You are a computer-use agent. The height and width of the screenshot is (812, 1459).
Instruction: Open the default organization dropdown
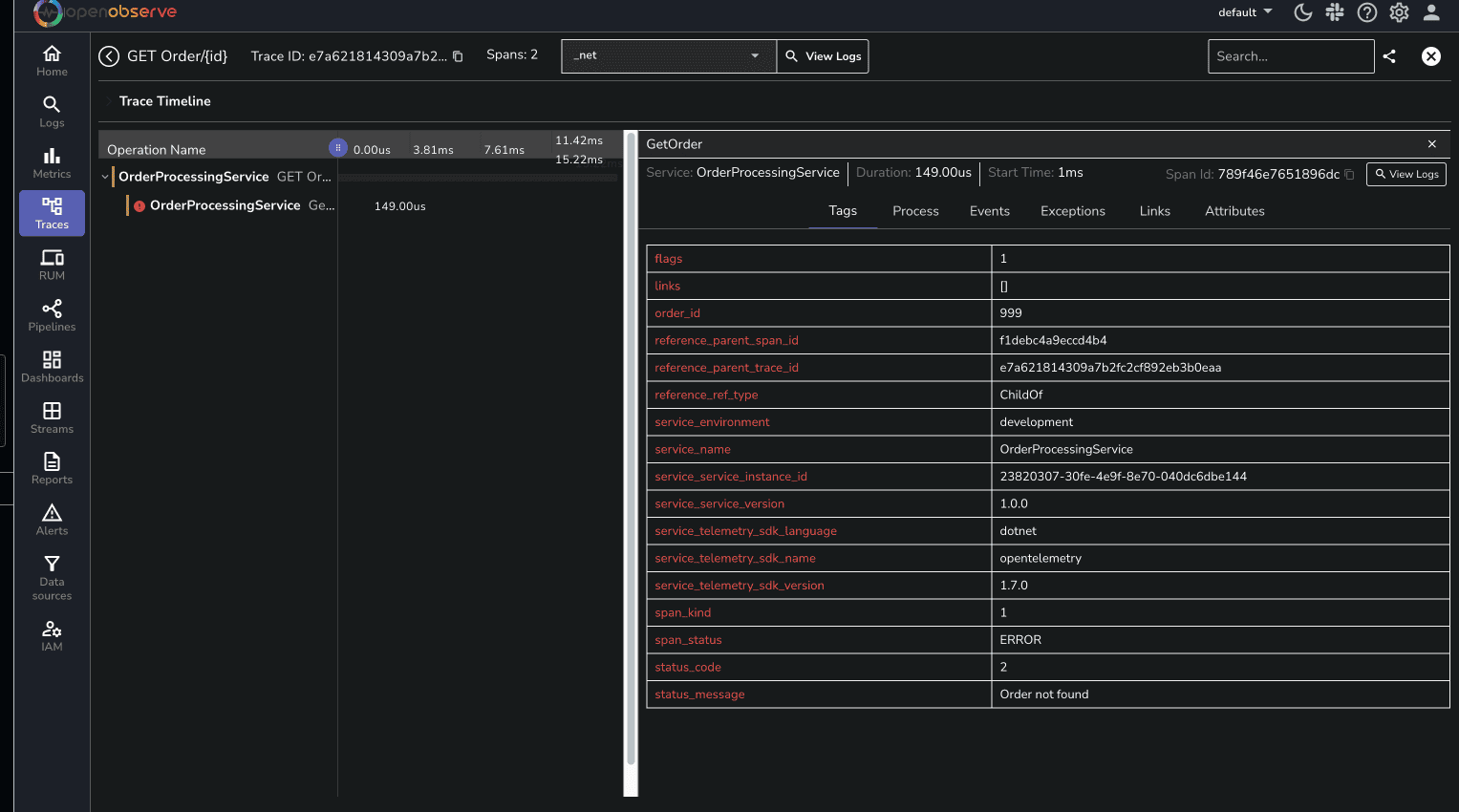click(x=1244, y=12)
